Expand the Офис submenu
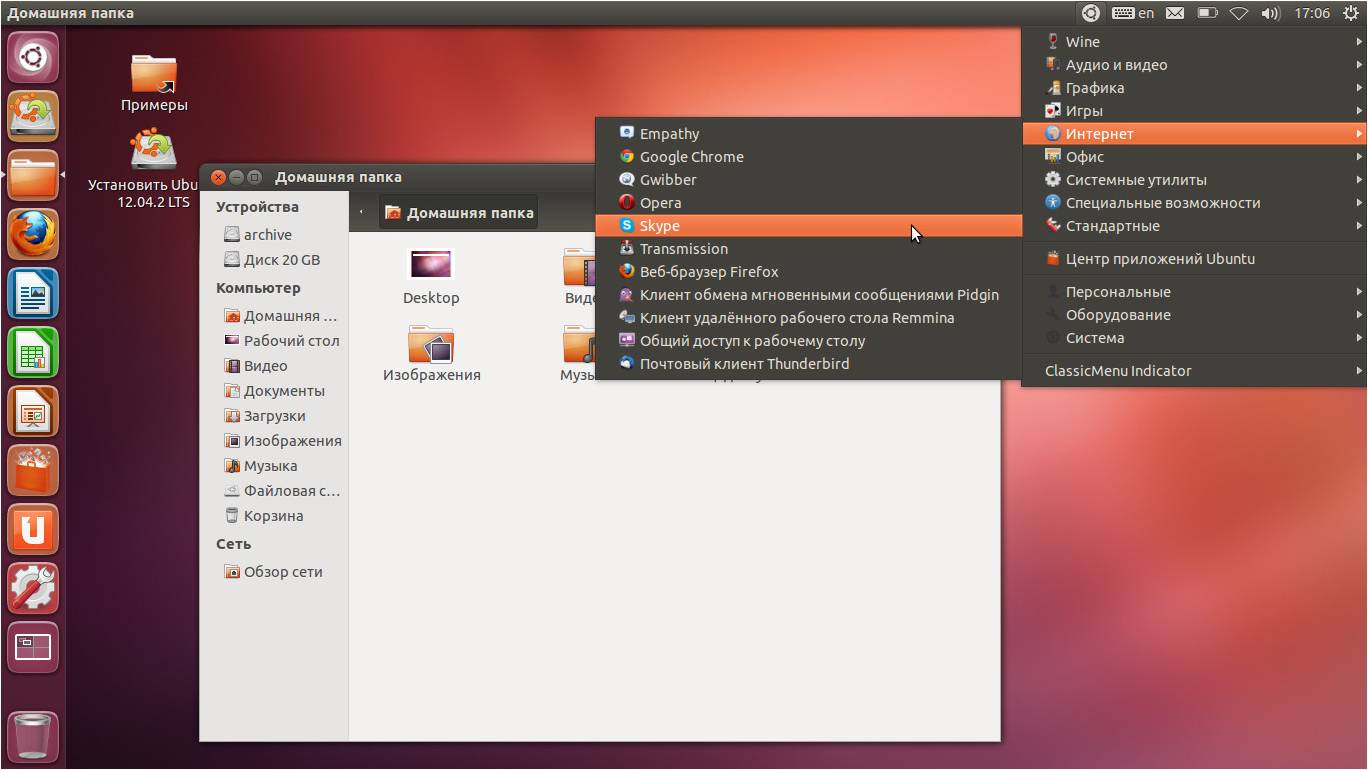 pos(1194,157)
